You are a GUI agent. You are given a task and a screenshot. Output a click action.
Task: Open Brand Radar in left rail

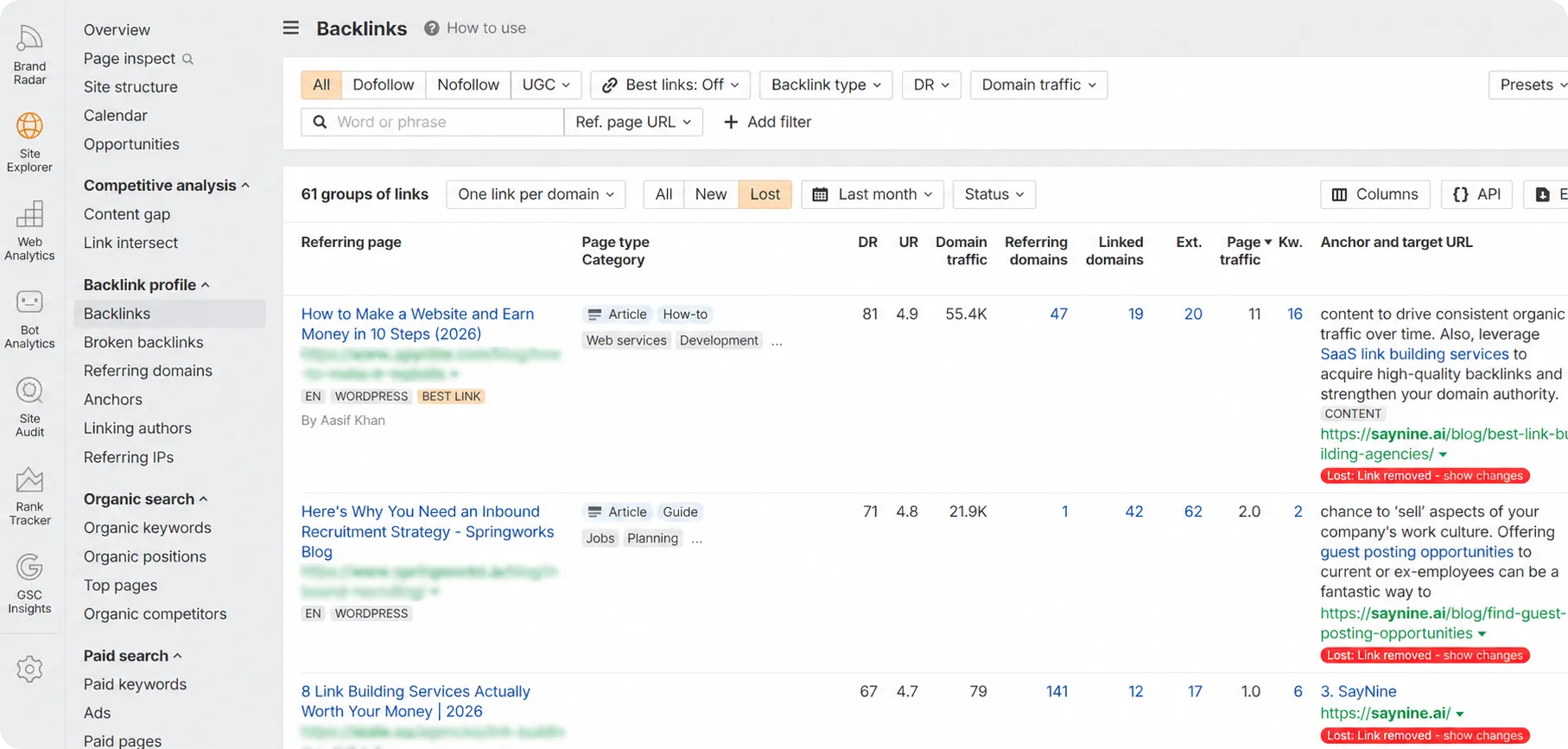click(29, 54)
